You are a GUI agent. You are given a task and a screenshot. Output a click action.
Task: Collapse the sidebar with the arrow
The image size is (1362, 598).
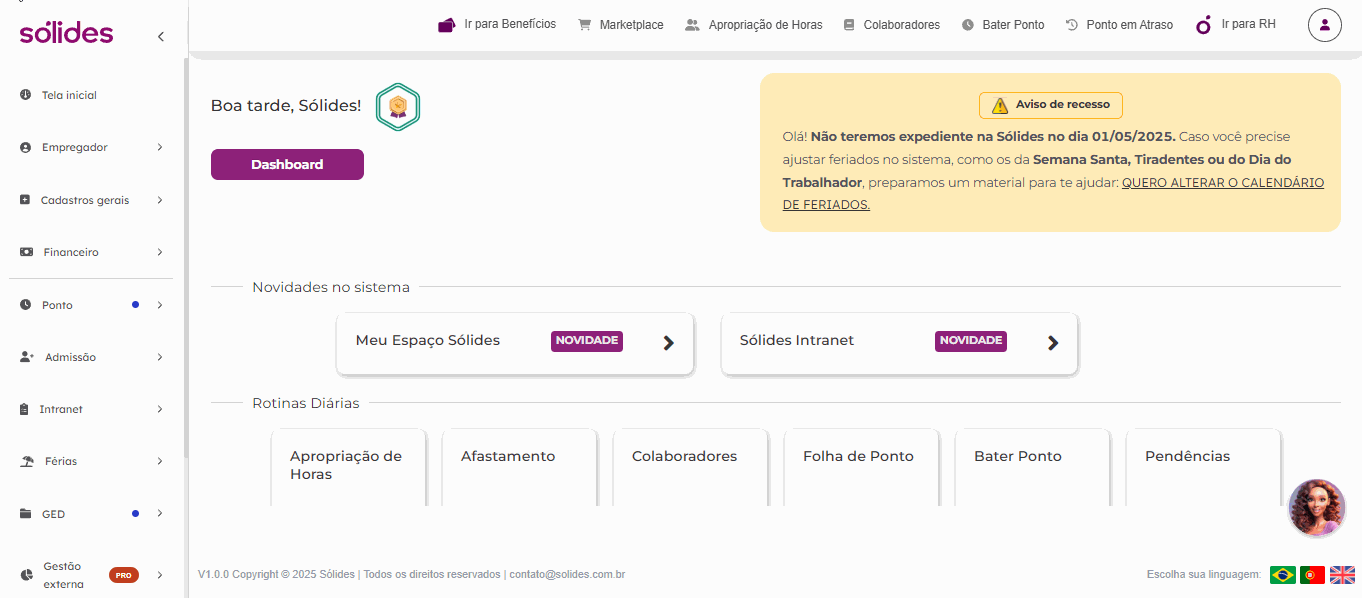pos(161,37)
